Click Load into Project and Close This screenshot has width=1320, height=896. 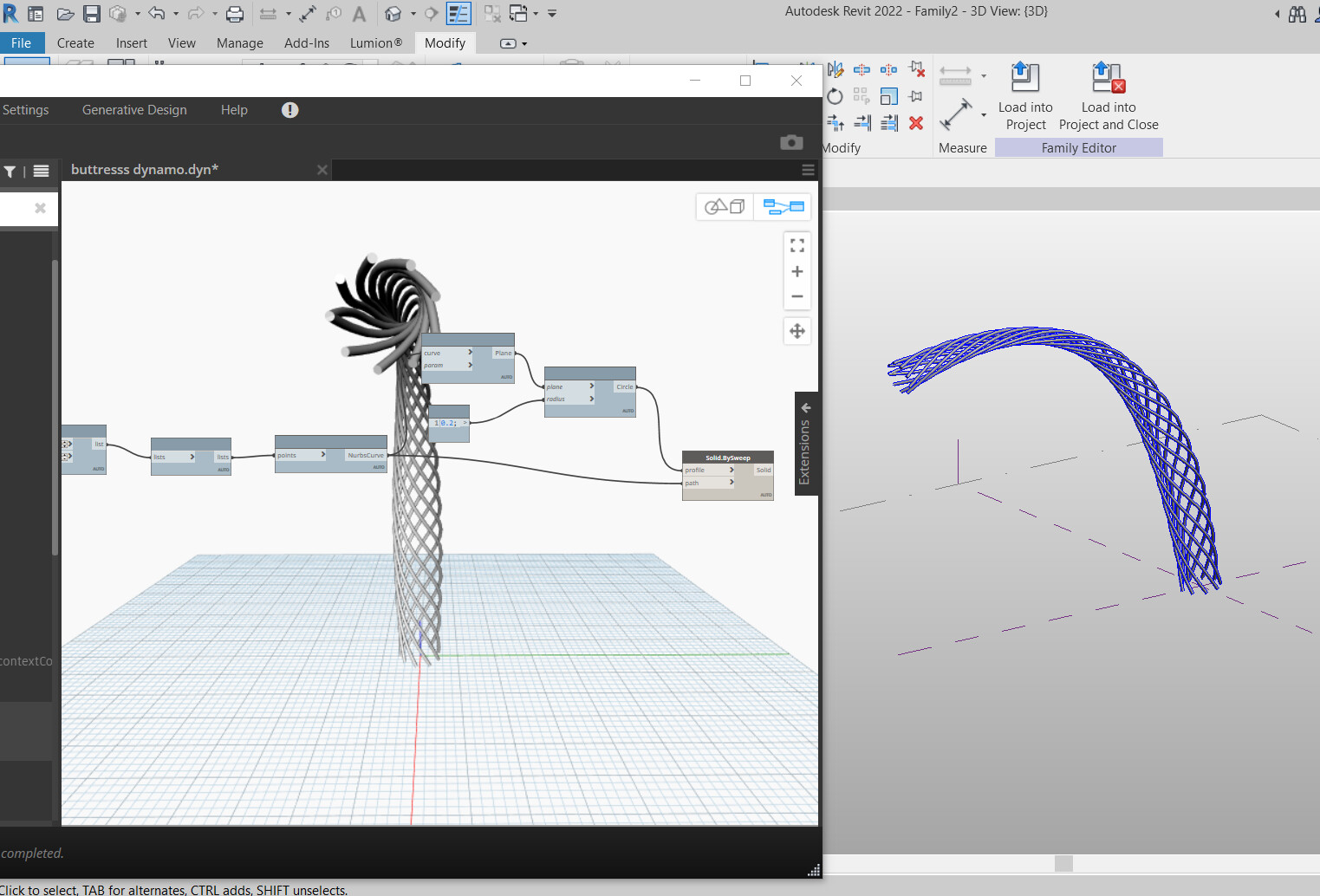(x=1108, y=78)
